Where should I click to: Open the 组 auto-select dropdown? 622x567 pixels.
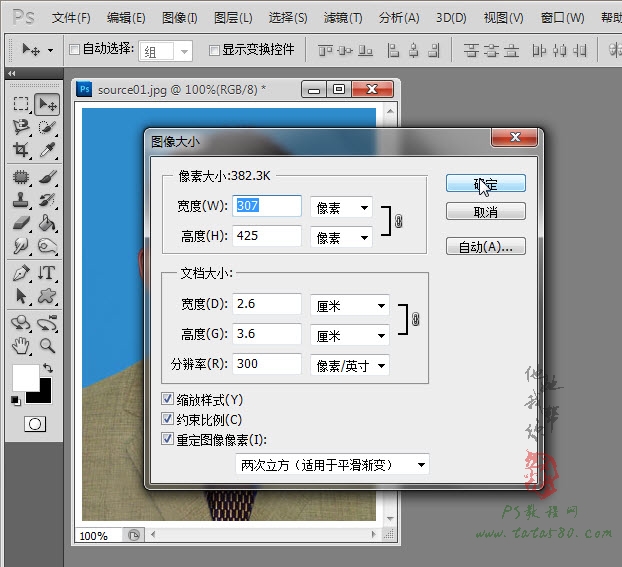(x=165, y=51)
